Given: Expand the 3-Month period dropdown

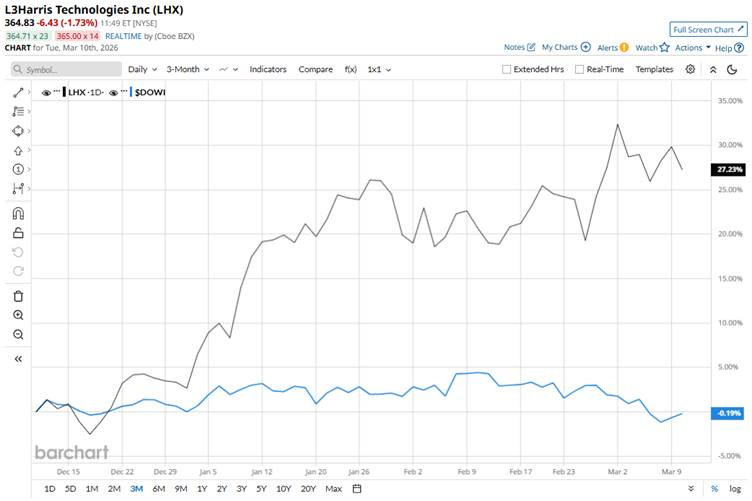Looking at the screenshot, I should click(186, 70).
